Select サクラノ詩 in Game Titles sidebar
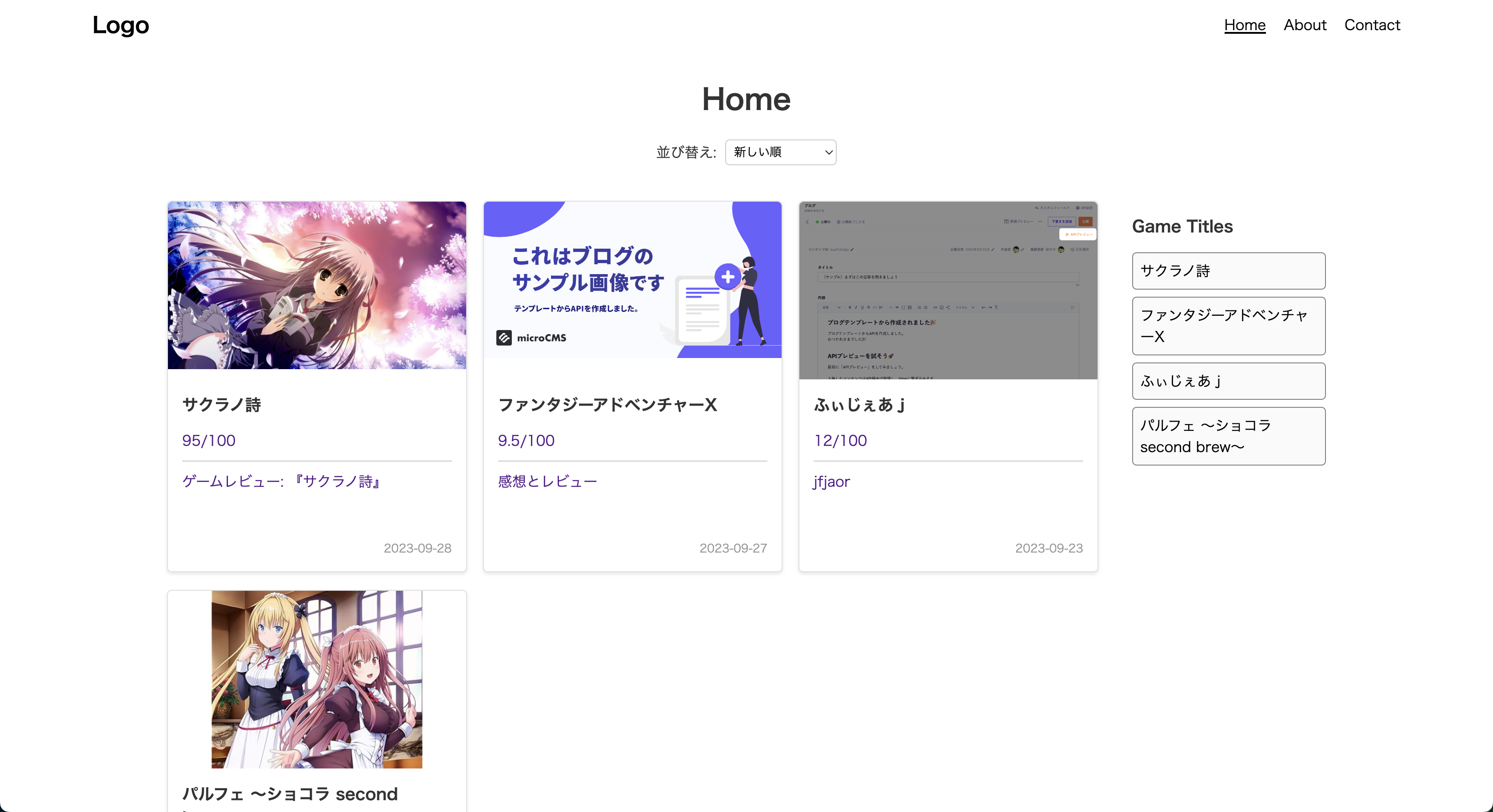The height and width of the screenshot is (812, 1493). 1229,271
